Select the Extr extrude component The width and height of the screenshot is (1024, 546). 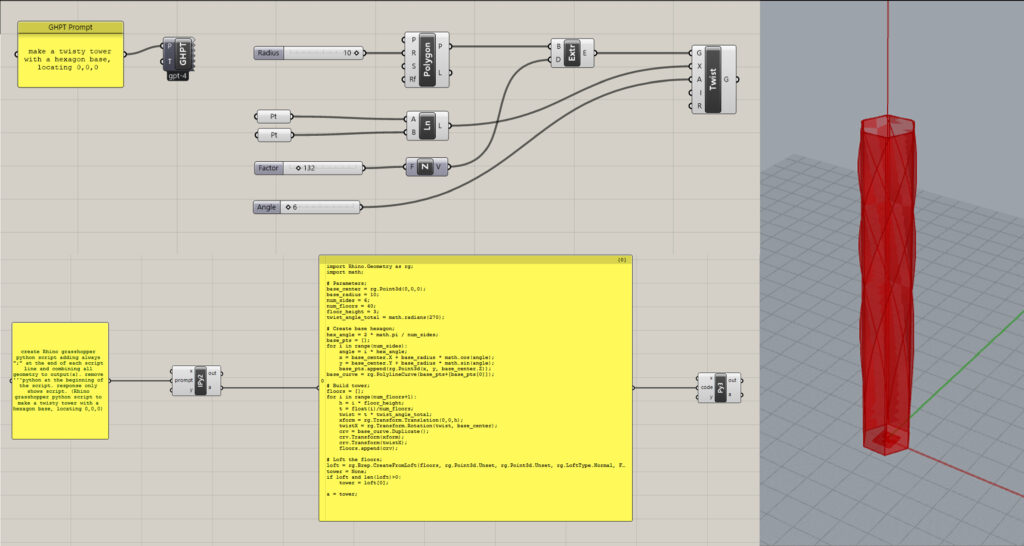572,52
